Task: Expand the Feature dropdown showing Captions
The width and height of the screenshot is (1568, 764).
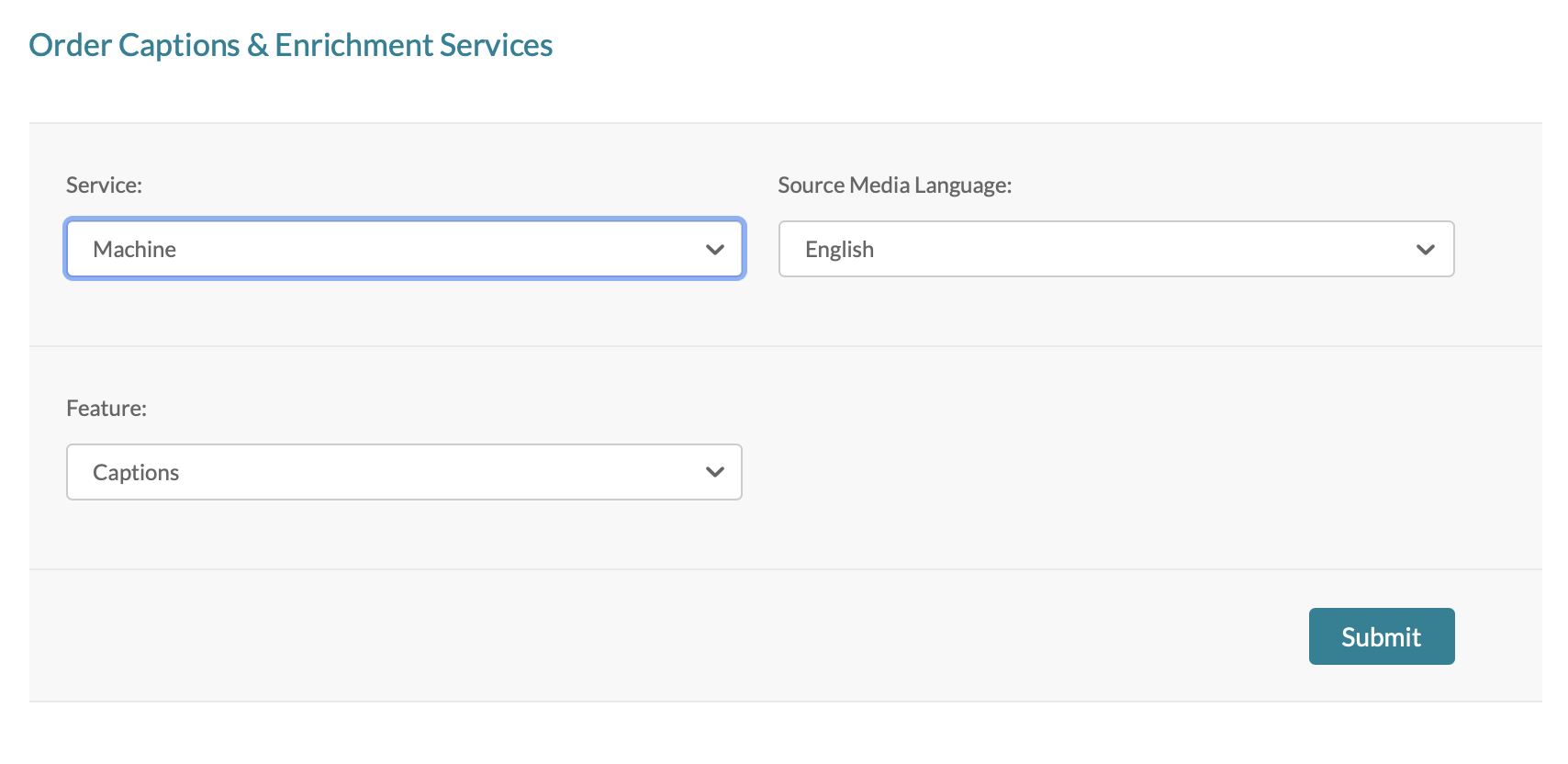Action: (404, 472)
